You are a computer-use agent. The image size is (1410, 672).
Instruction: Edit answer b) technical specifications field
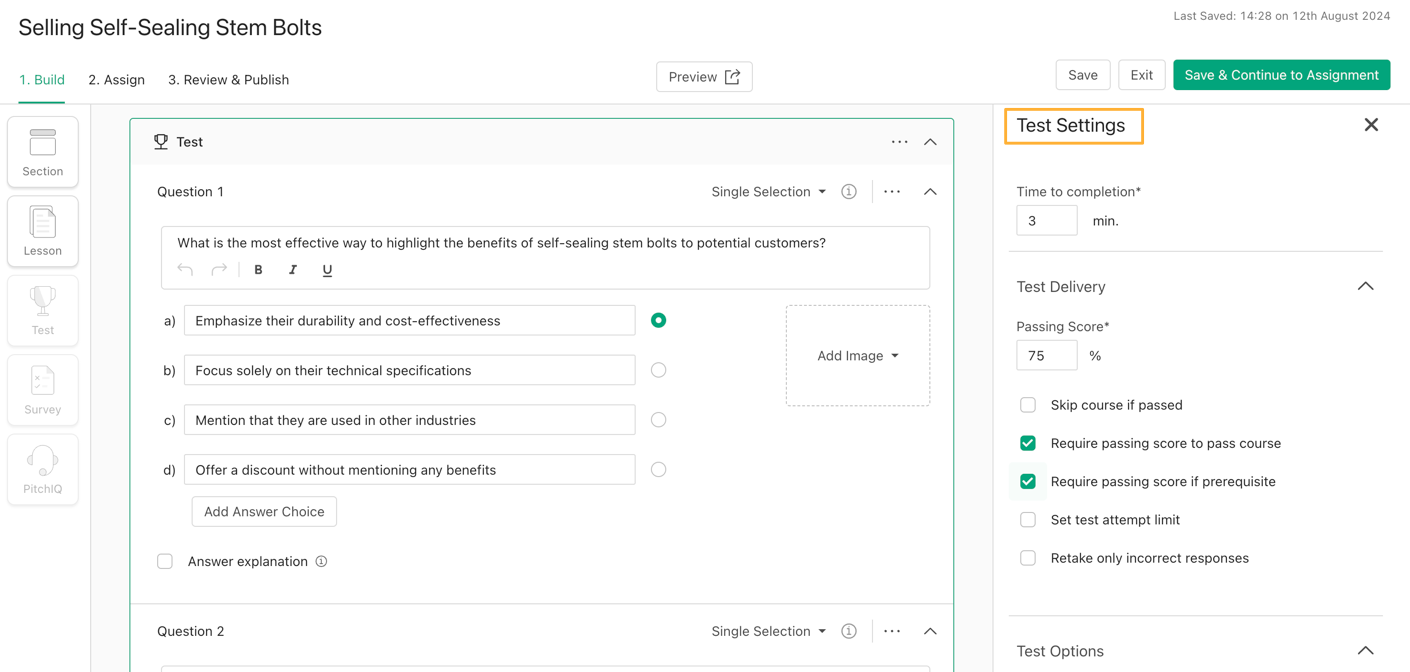point(410,370)
